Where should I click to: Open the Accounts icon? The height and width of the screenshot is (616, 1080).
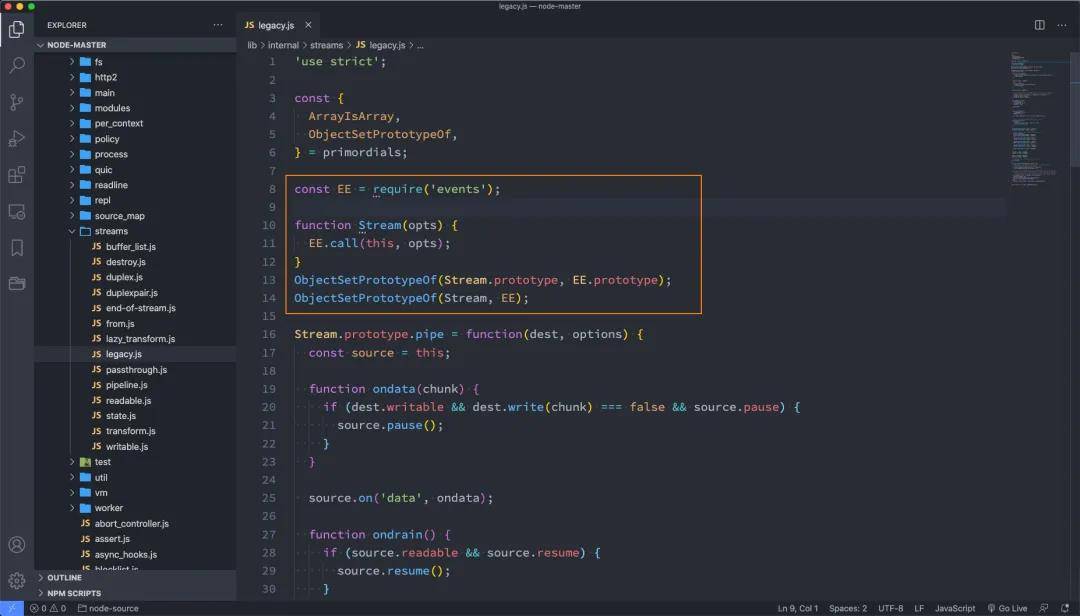[x=17, y=544]
